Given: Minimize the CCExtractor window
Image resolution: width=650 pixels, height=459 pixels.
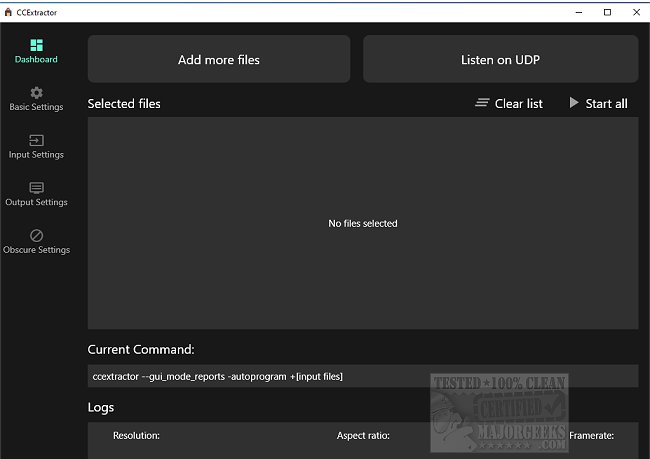Looking at the screenshot, I should [x=579, y=12].
